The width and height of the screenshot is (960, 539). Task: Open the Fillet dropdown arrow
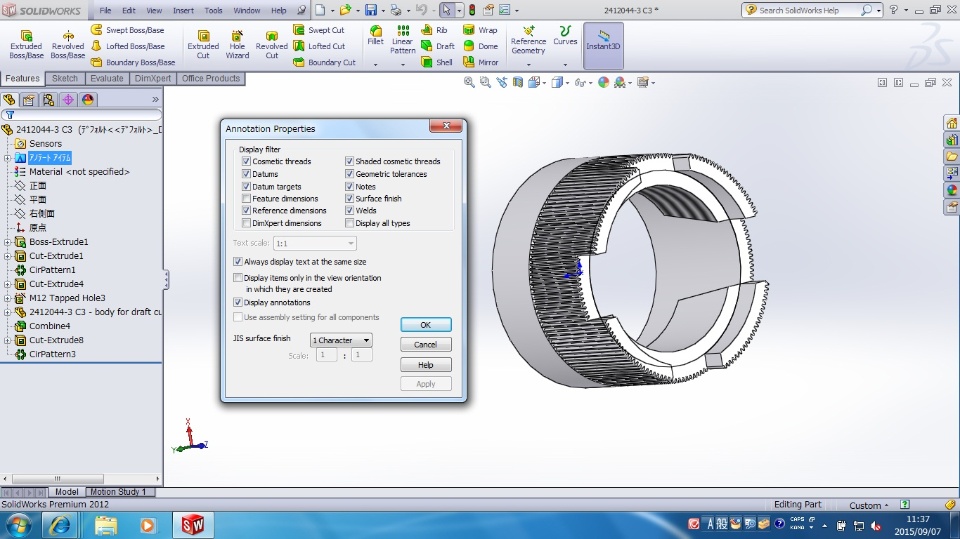[x=375, y=64]
